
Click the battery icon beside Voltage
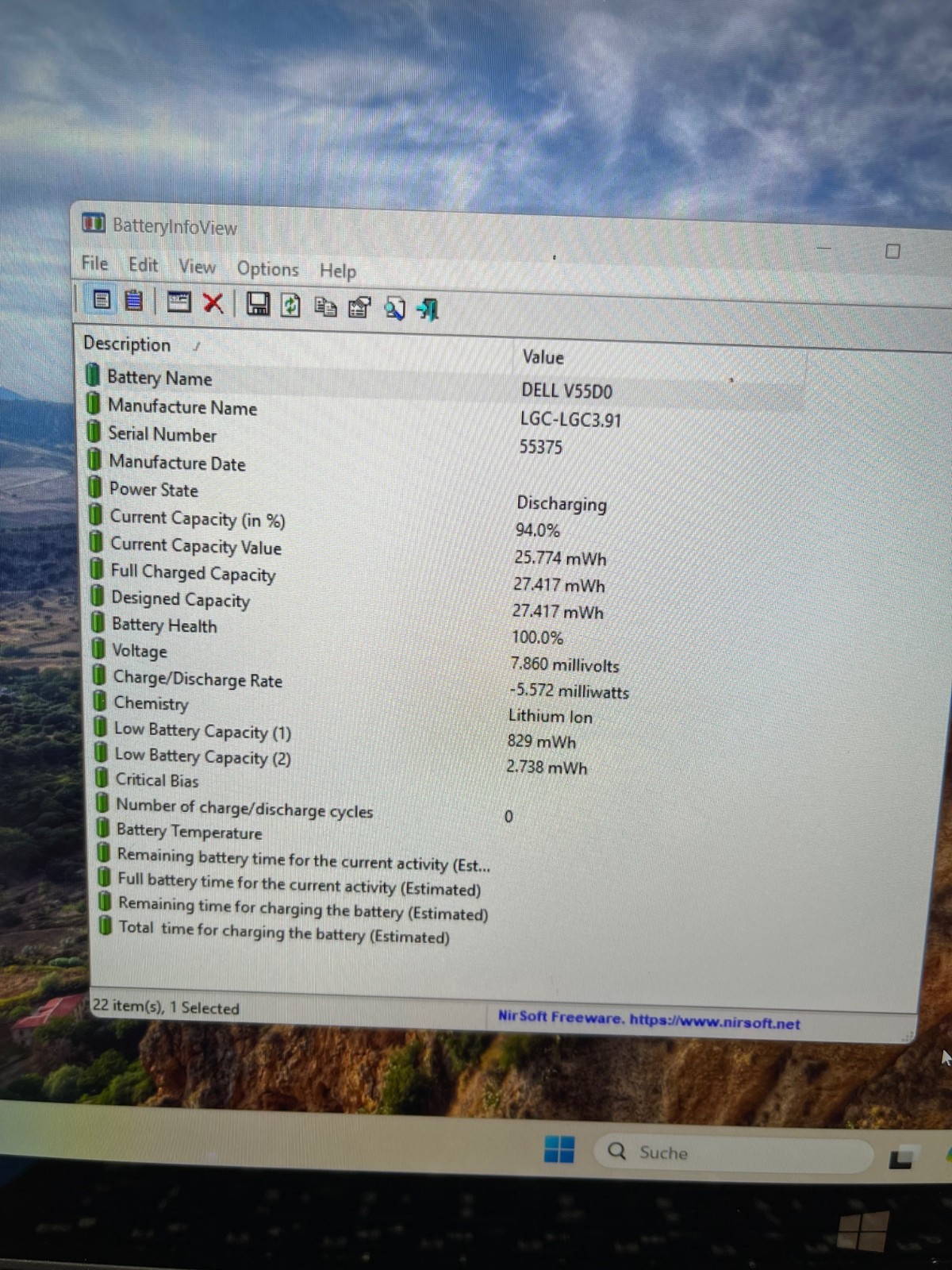[98, 648]
